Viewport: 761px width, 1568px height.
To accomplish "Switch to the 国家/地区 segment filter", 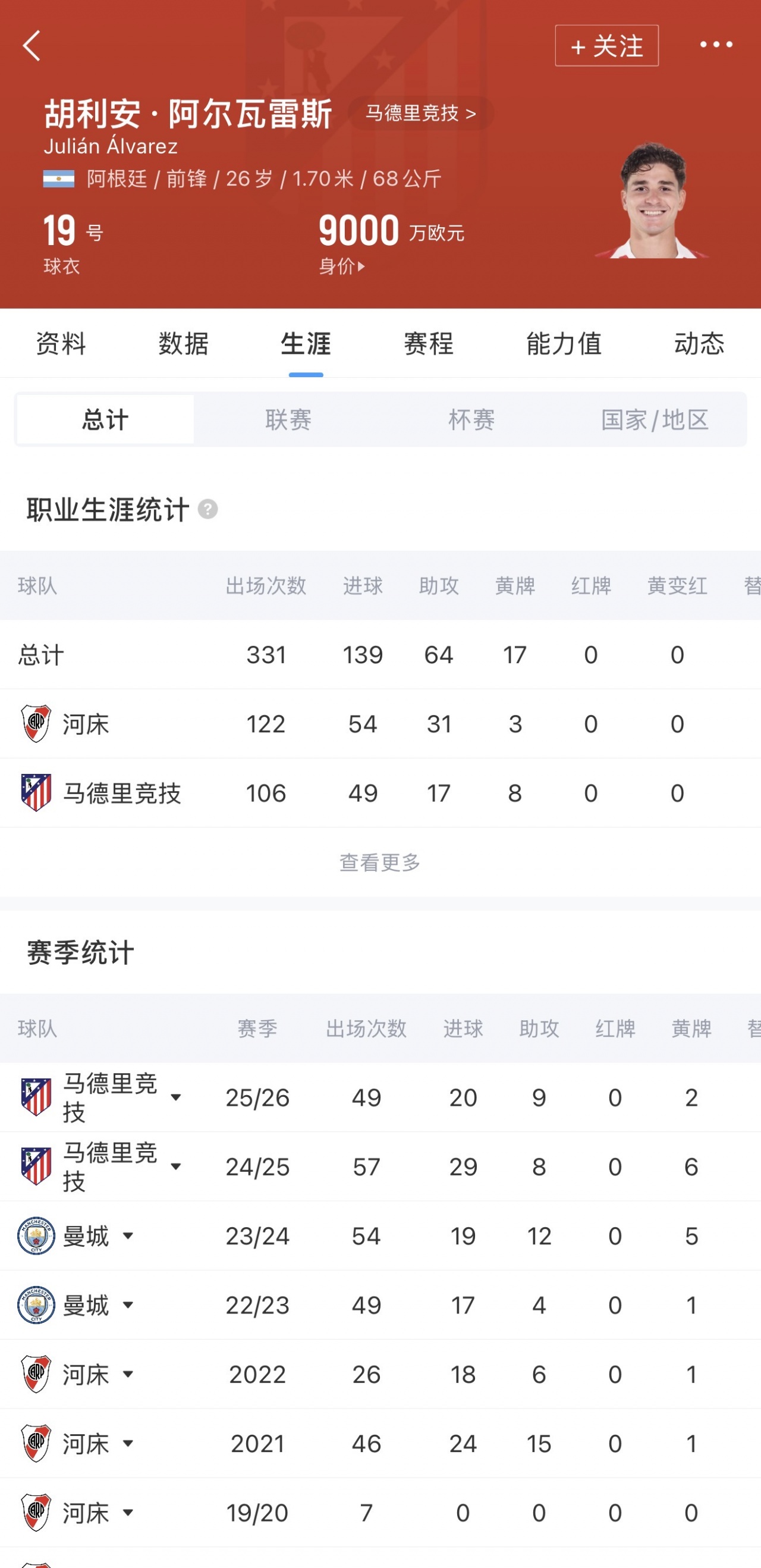I will (x=655, y=419).
